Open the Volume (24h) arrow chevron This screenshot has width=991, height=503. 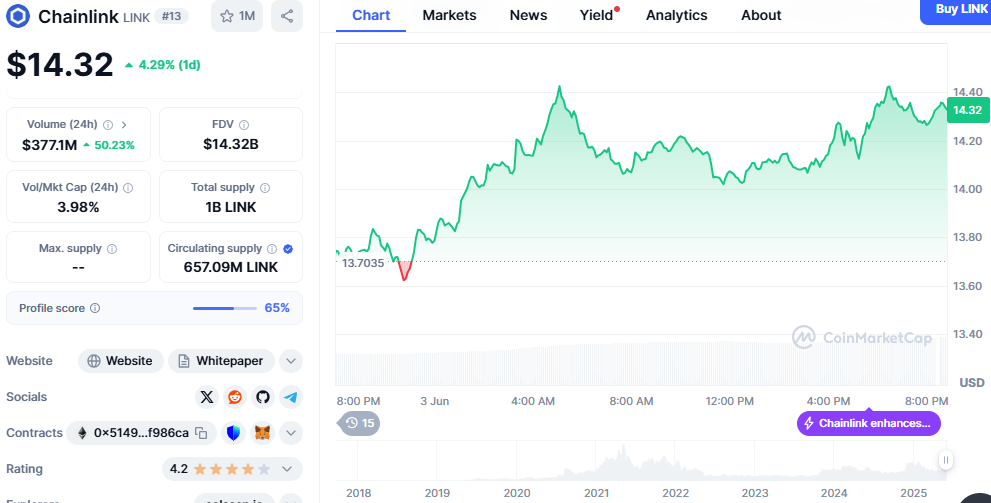pos(124,124)
